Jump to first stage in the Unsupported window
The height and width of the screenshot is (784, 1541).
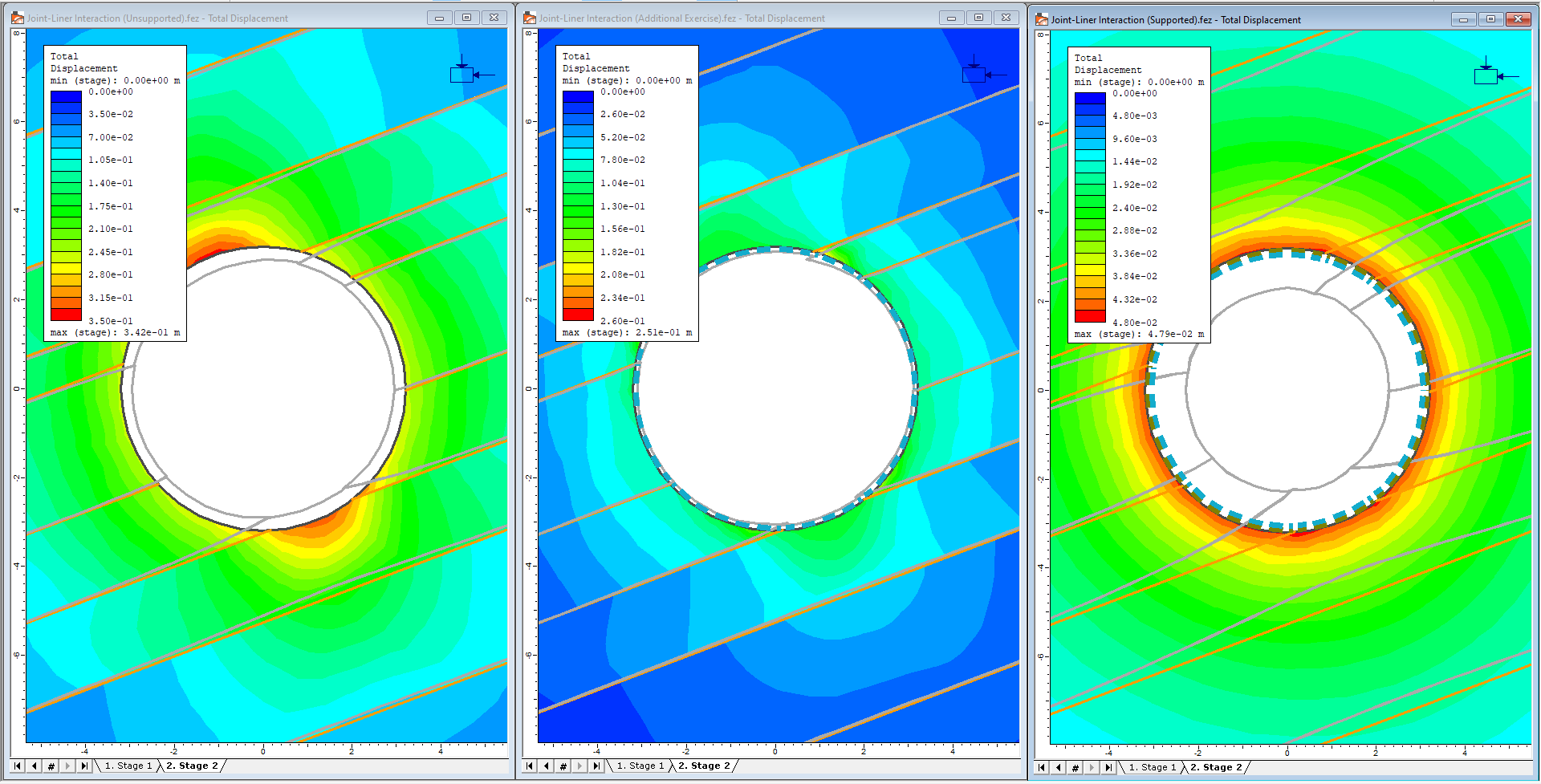pos(16,766)
